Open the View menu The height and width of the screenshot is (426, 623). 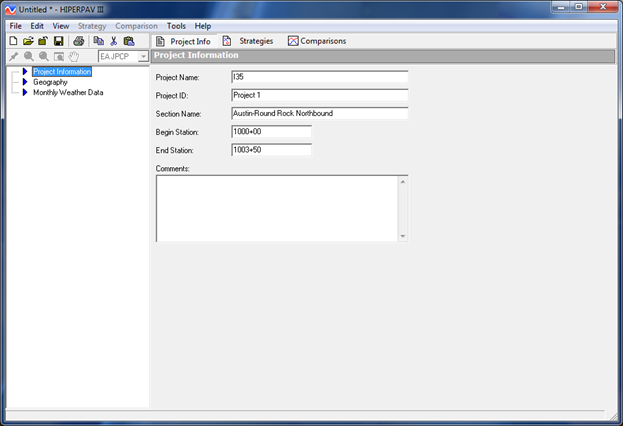click(61, 26)
